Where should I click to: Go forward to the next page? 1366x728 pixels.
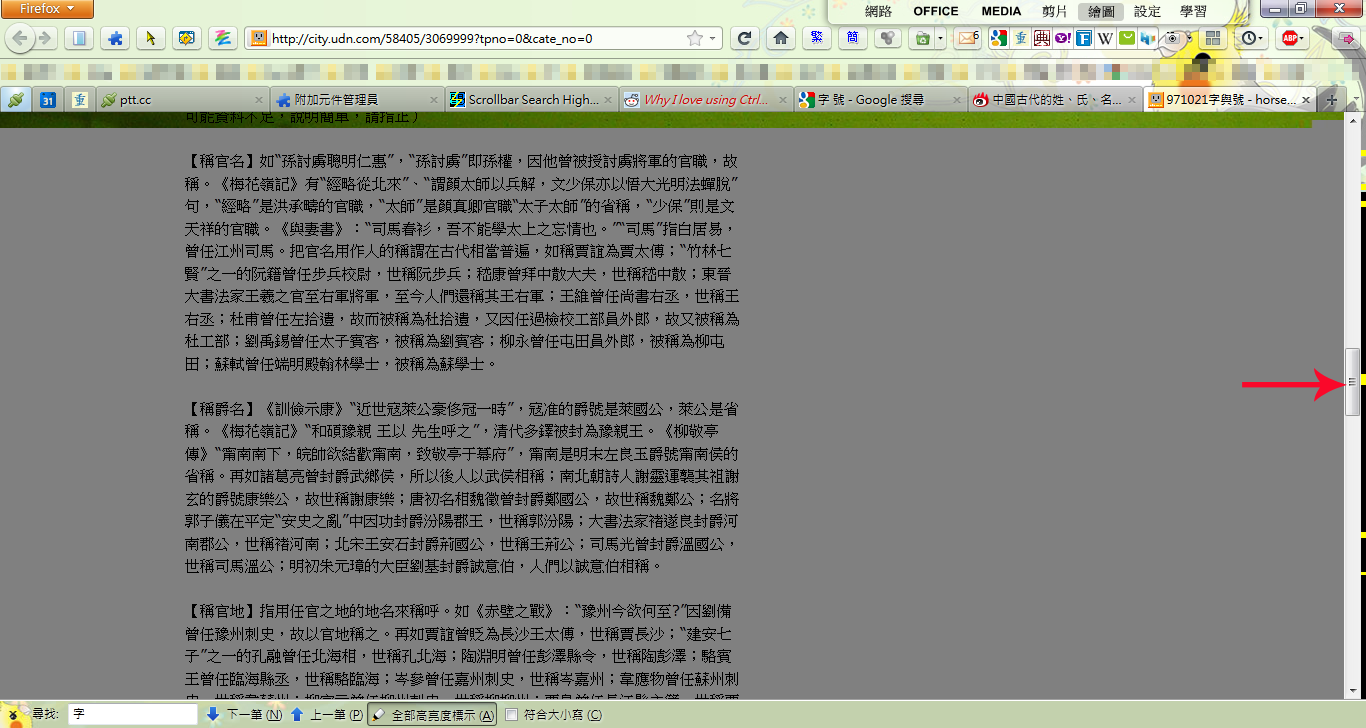coord(46,39)
